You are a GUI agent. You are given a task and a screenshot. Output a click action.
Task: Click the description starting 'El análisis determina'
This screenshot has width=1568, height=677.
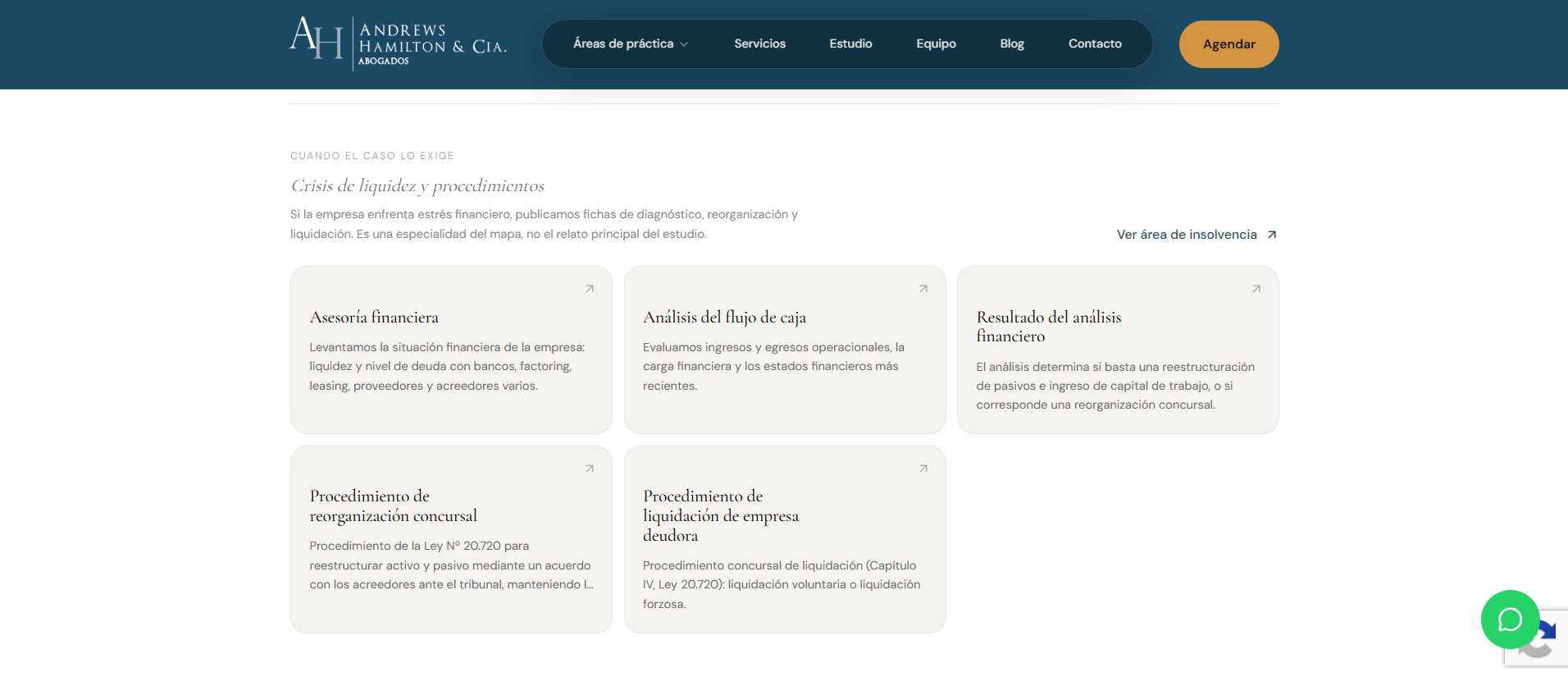pyautogui.click(x=1115, y=386)
